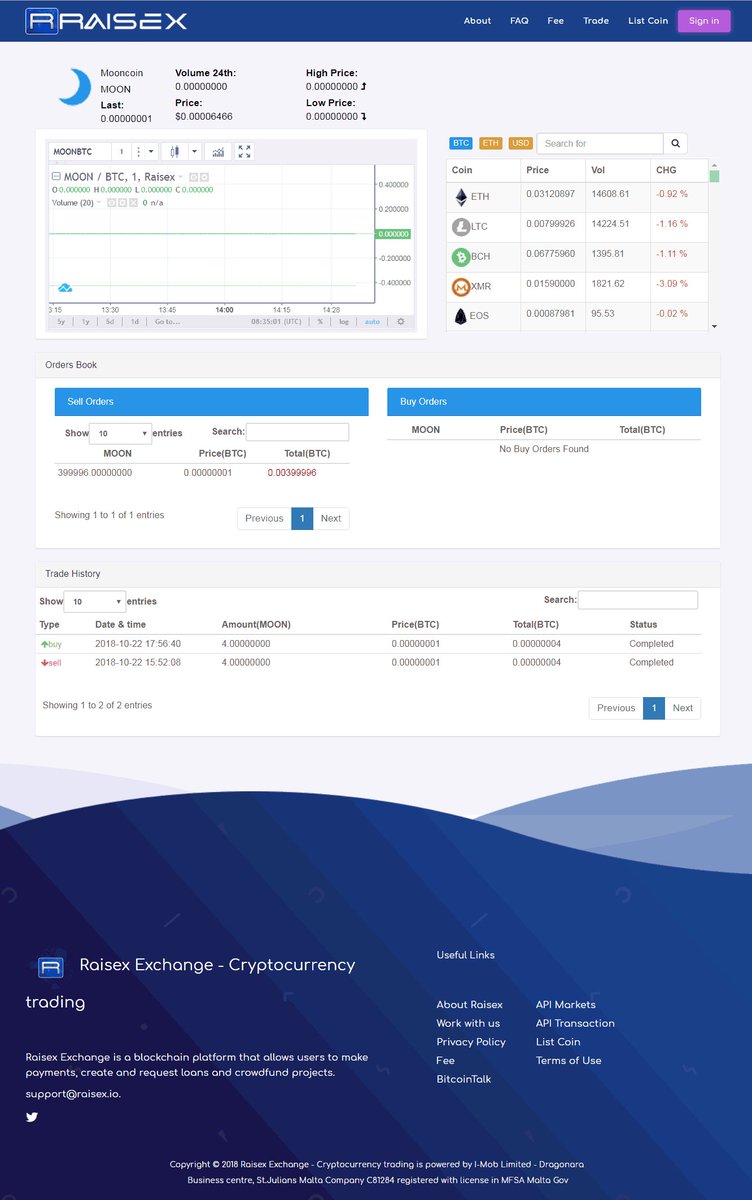Viewport: 752px width, 1200px height.
Task: Select the ETH coin icon row
Action: (461, 197)
